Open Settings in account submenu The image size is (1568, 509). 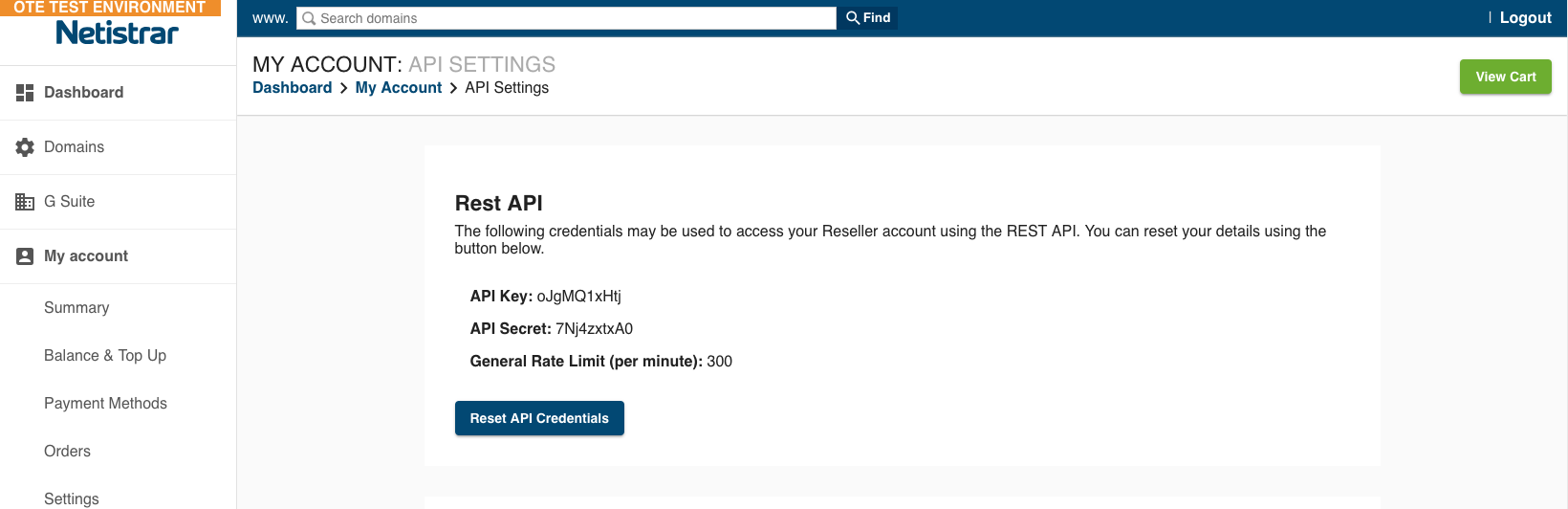(72, 498)
